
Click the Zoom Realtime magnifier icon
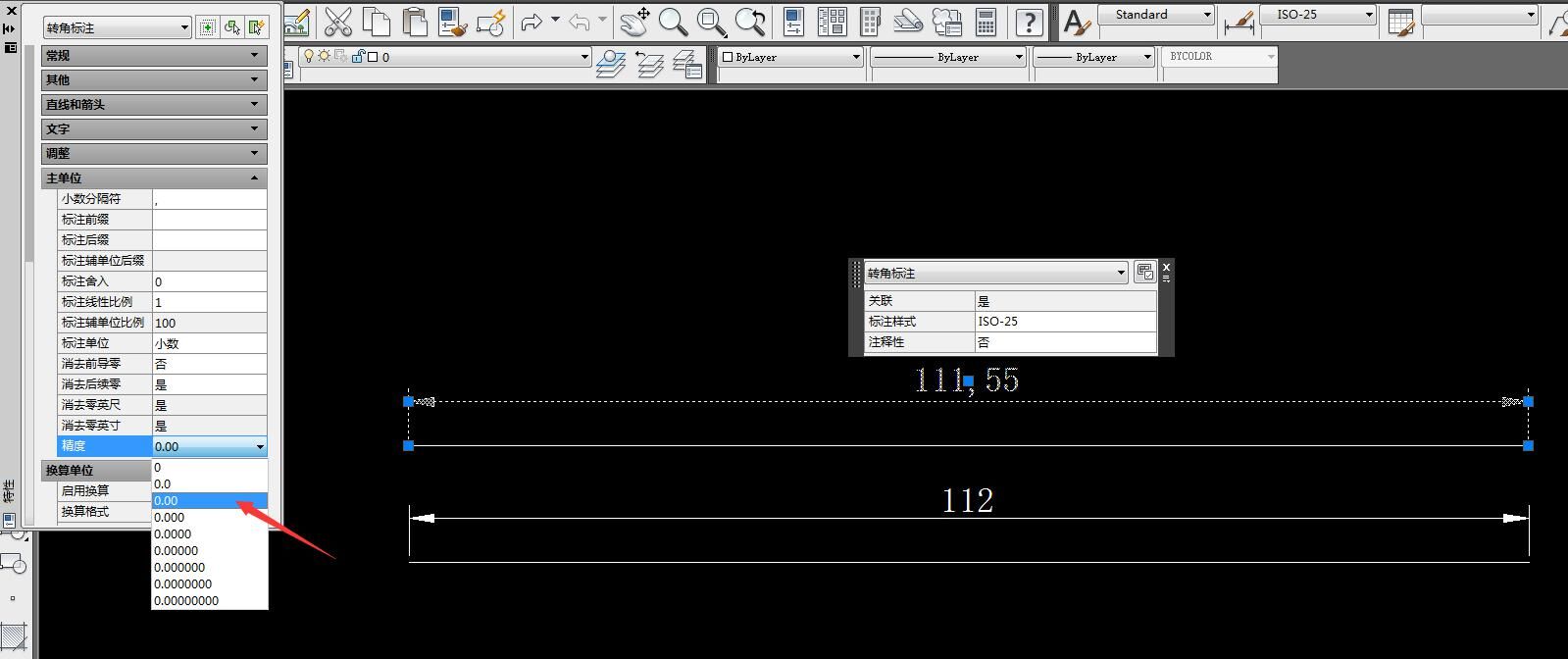point(673,22)
